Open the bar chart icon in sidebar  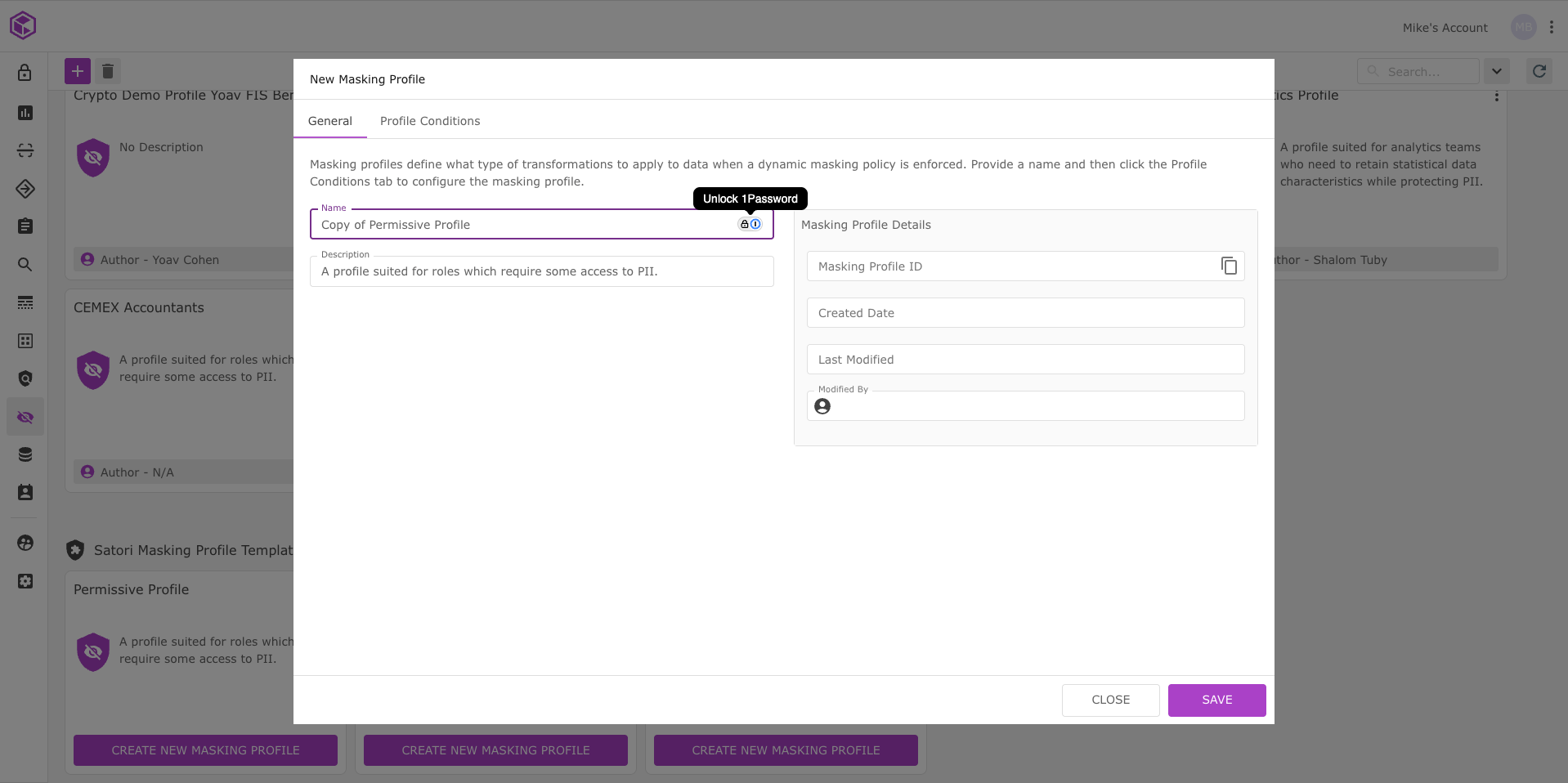[25, 113]
